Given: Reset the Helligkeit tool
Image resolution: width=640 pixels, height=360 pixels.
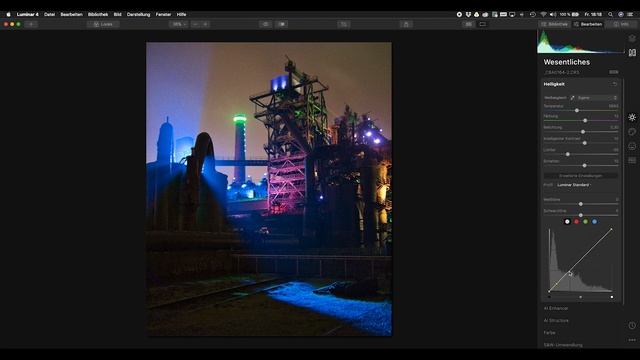Looking at the screenshot, I should (x=615, y=84).
